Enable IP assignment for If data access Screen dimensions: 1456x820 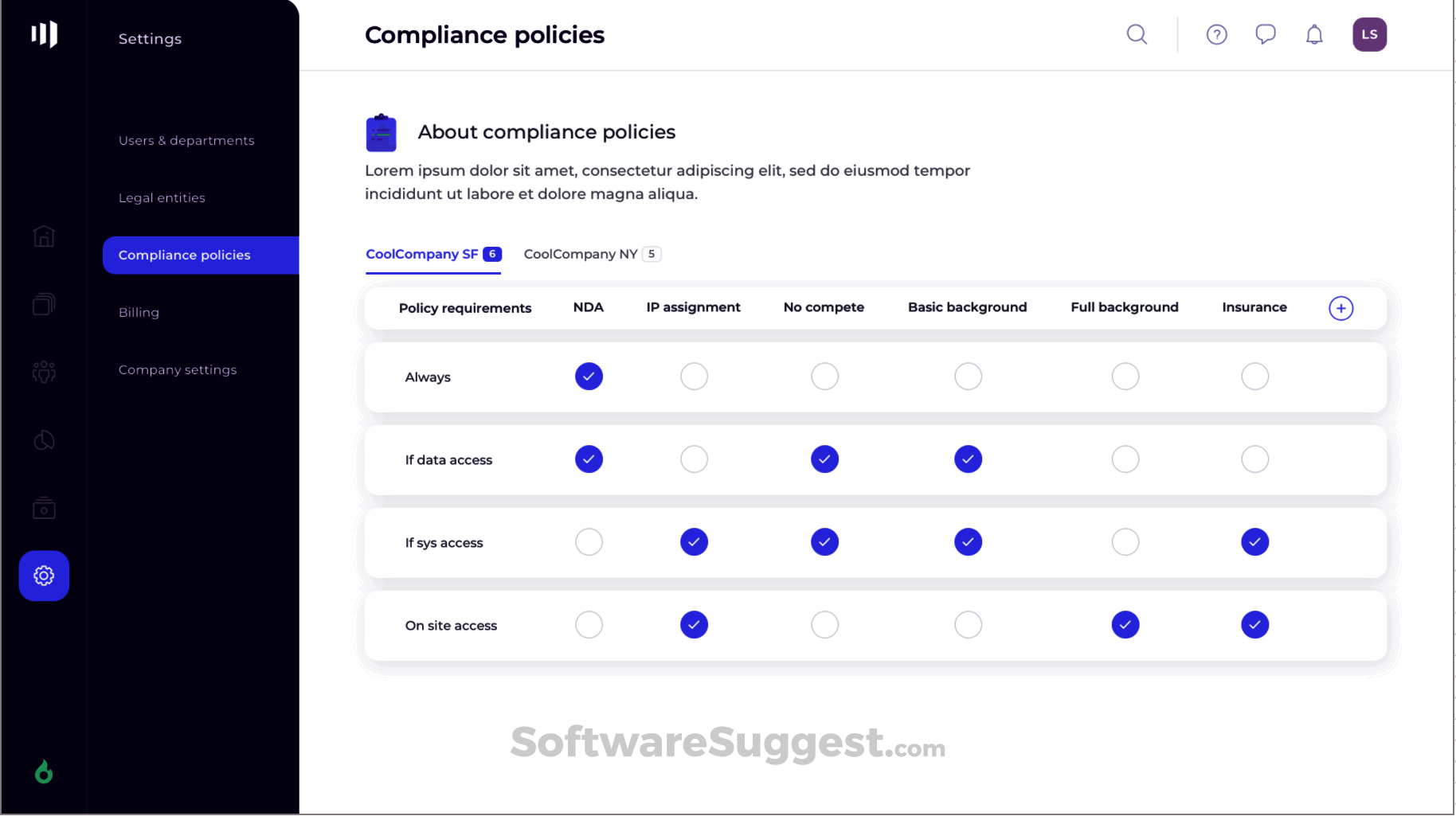click(694, 459)
